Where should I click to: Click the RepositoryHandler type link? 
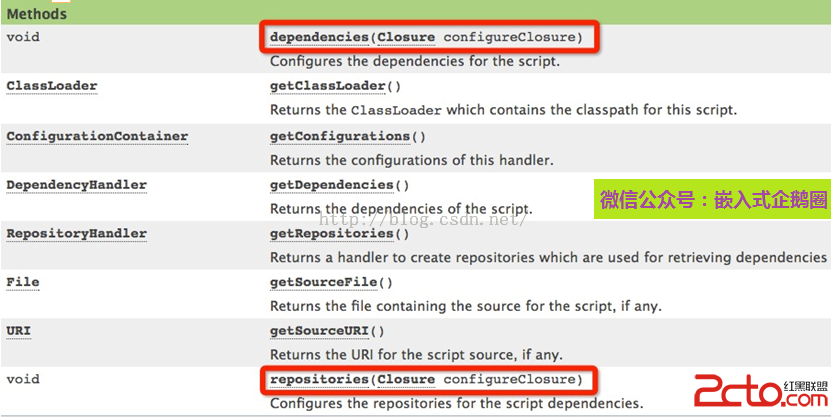coord(77,234)
